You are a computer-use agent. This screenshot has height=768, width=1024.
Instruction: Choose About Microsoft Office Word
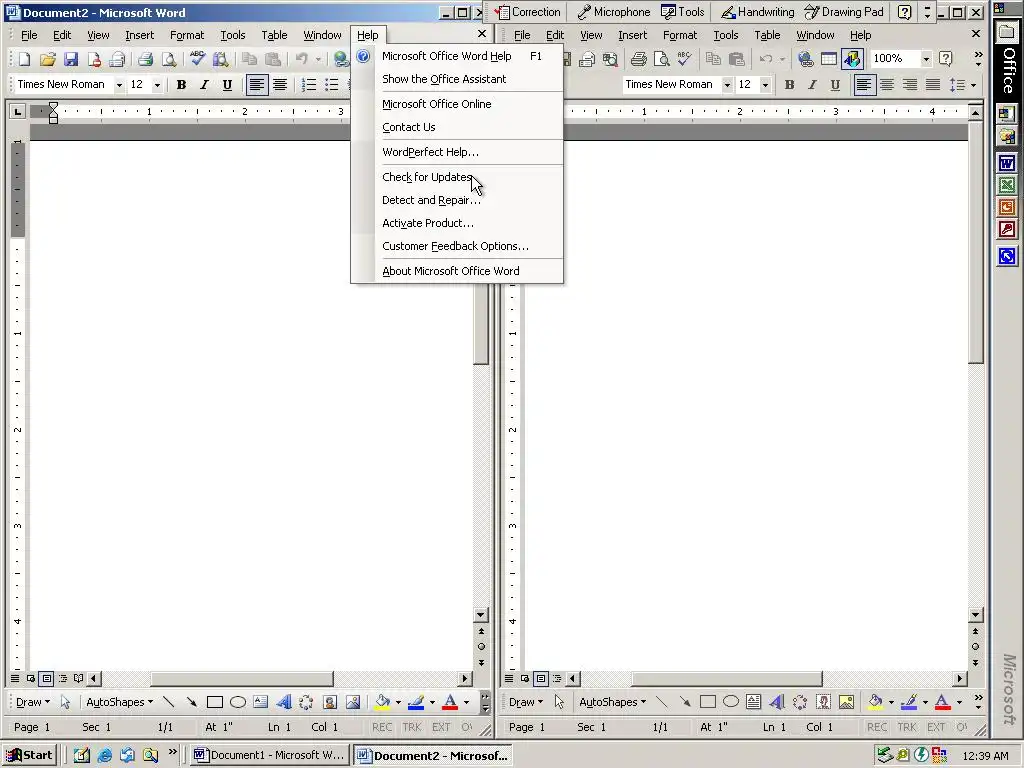click(457, 271)
